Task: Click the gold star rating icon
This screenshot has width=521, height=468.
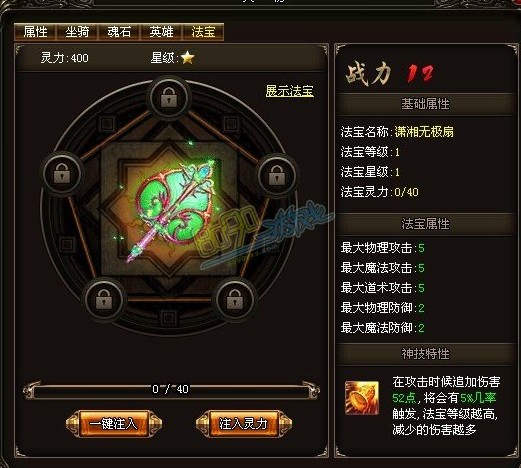Action: coord(188,58)
